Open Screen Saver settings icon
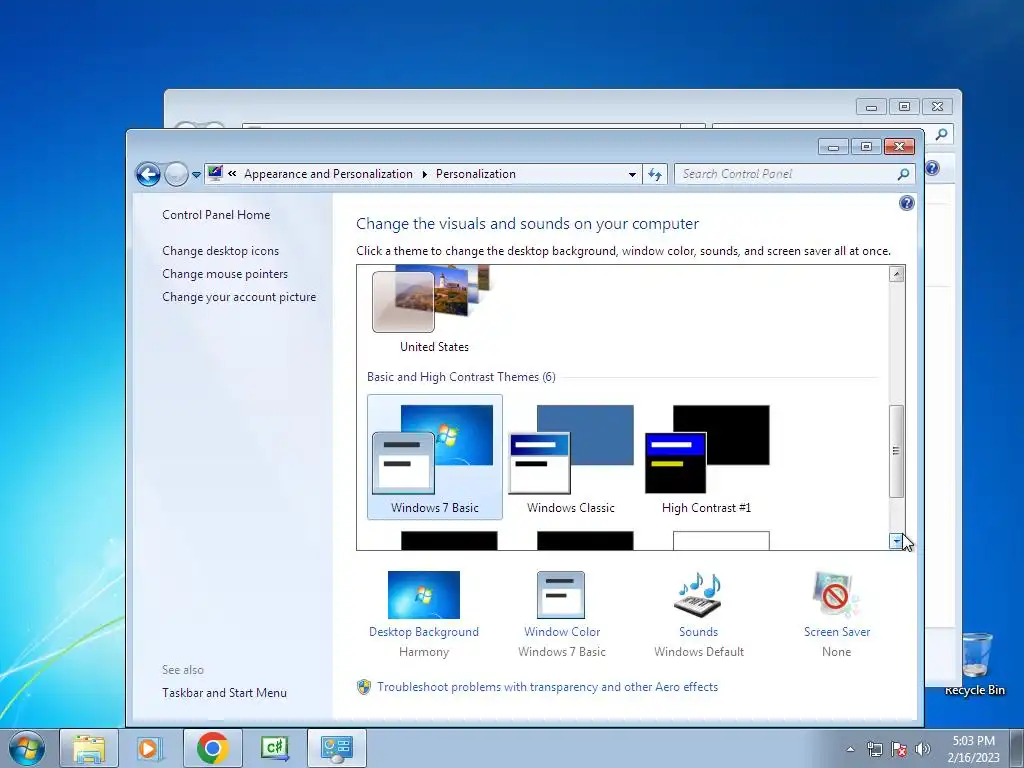The width and height of the screenshot is (1024, 768). coord(837,595)
